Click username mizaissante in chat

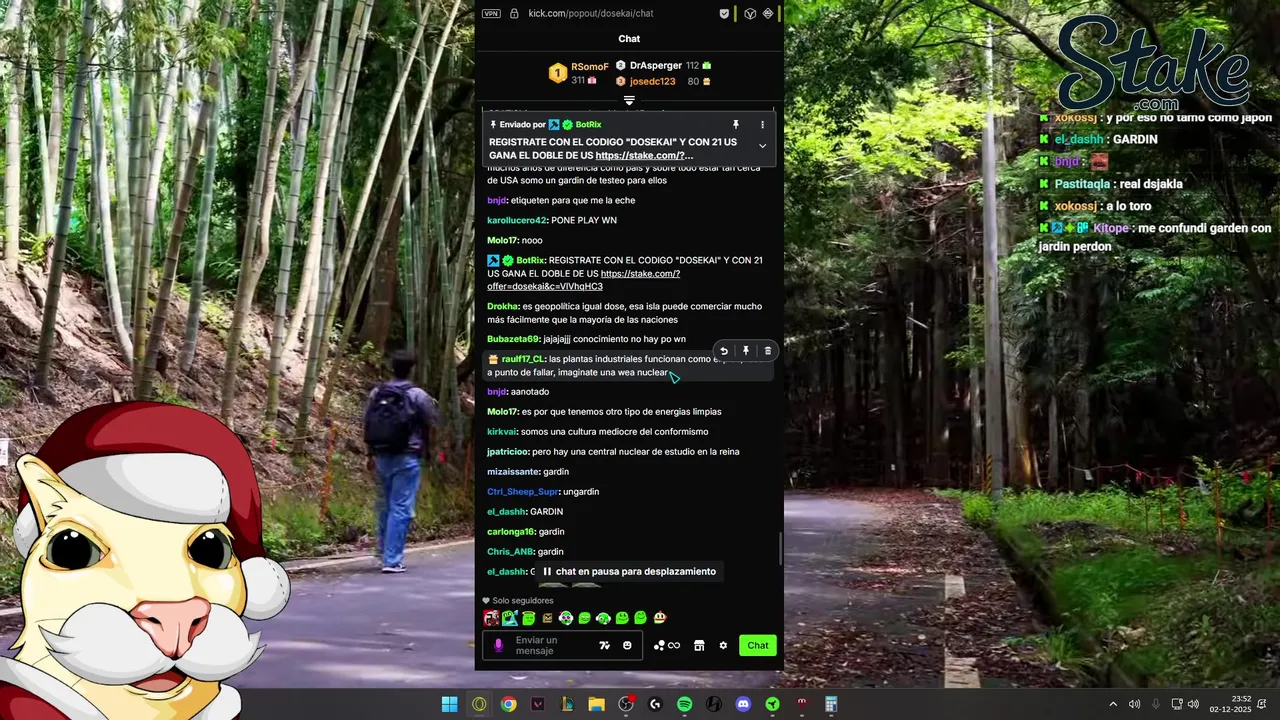pos(513,472)
